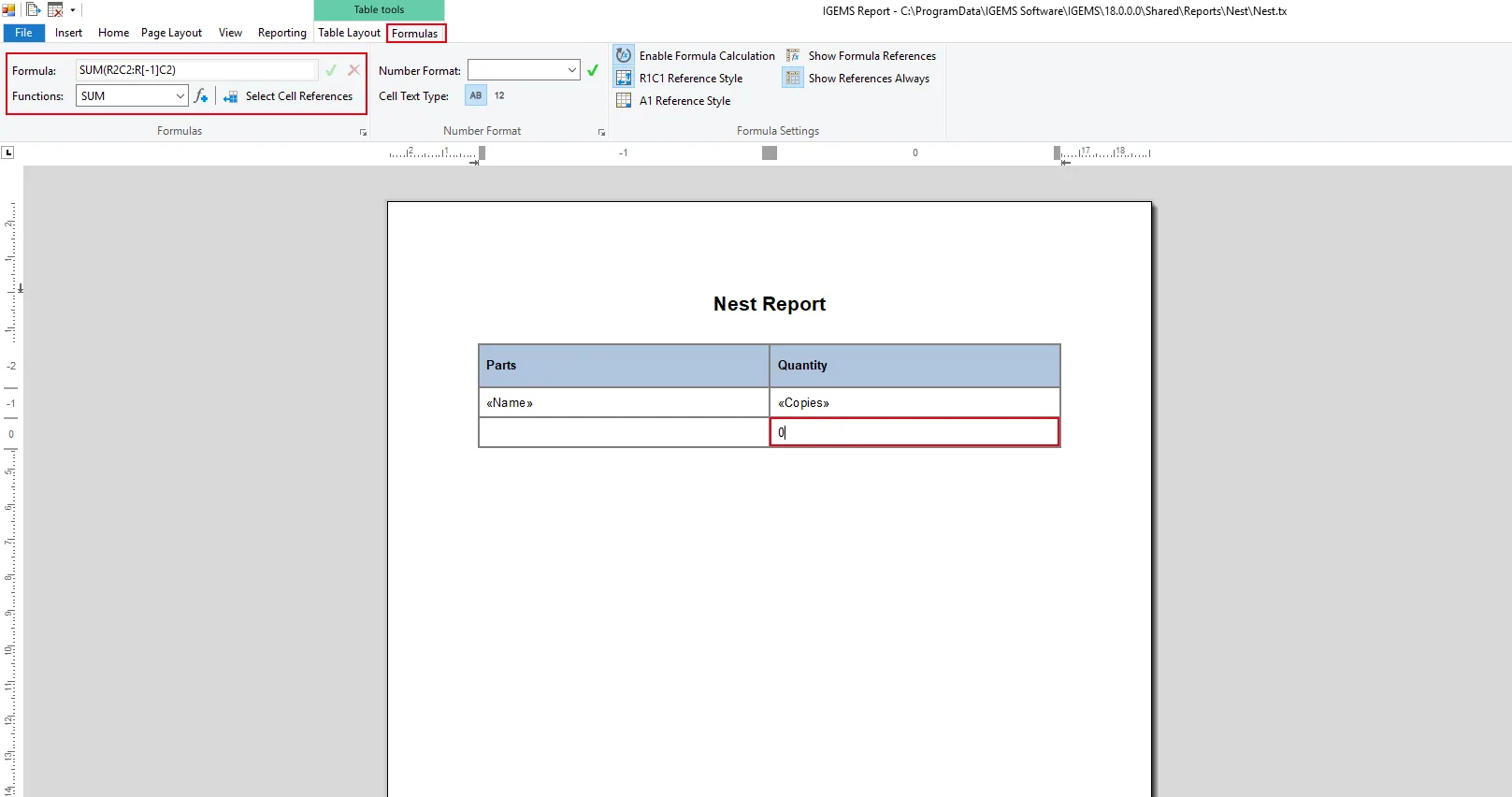Open the Table Layout tab
Viewport: 1512px width, 797px height.
tap(349, 33)
